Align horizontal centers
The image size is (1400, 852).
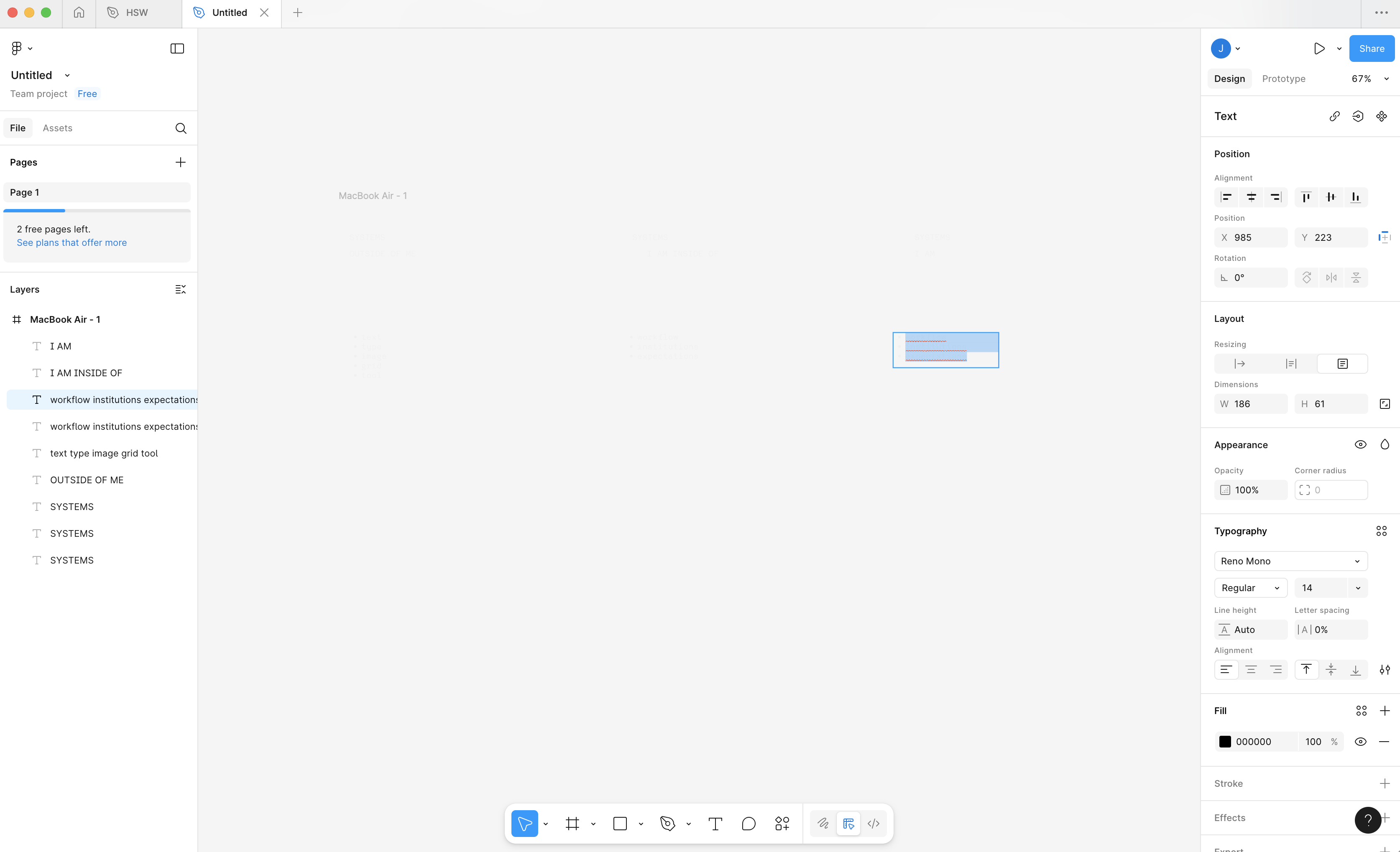point(1251,197)
